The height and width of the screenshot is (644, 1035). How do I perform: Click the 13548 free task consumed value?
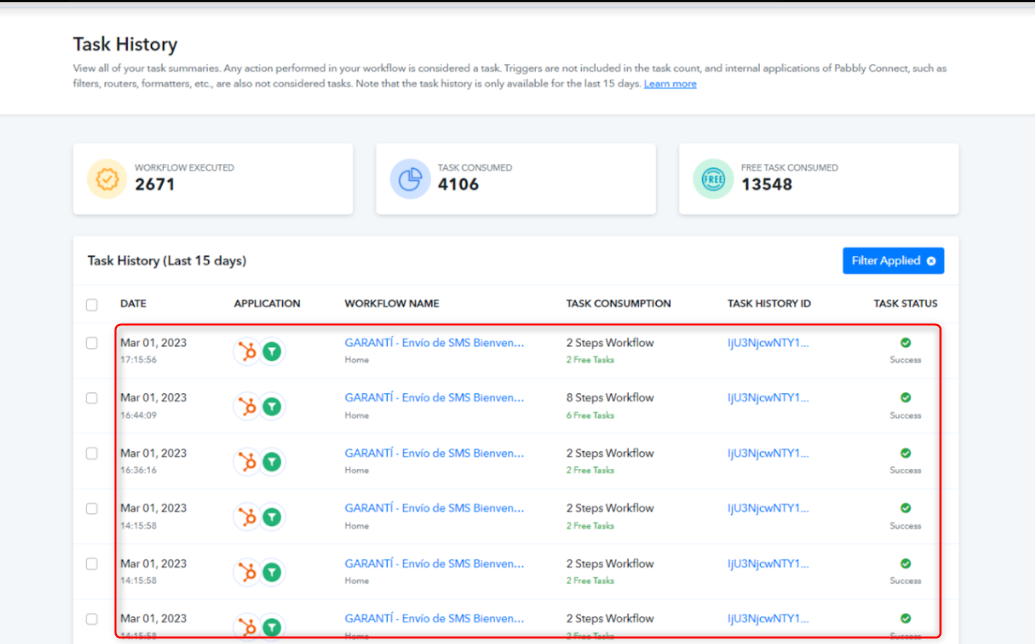(x=766, y=185)
